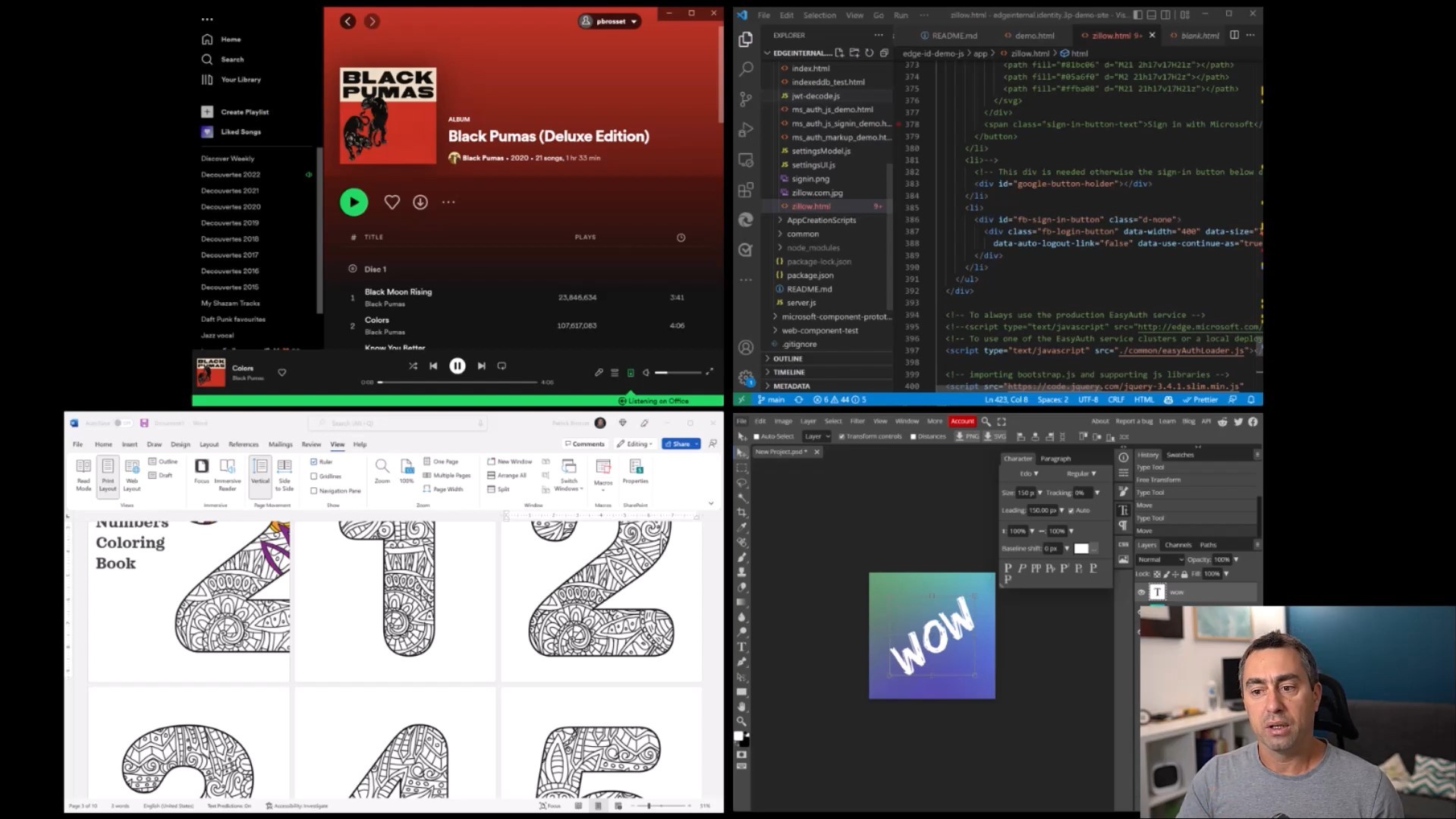Select the Type tool in Photopea toolbar
The image size is (1456, 819).
click(x=742, y=647)
